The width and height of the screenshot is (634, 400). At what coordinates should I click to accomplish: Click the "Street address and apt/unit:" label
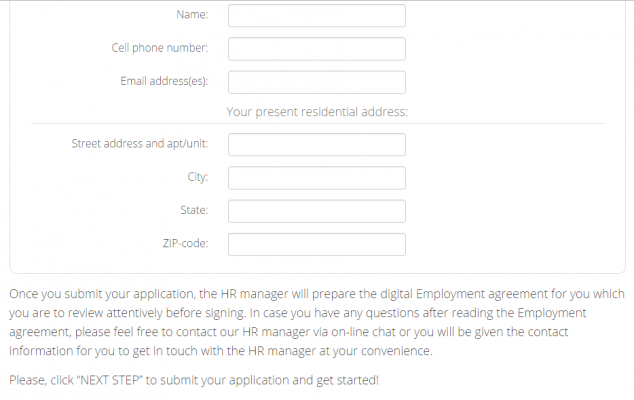pyautogui.click(x=139, y=144)
